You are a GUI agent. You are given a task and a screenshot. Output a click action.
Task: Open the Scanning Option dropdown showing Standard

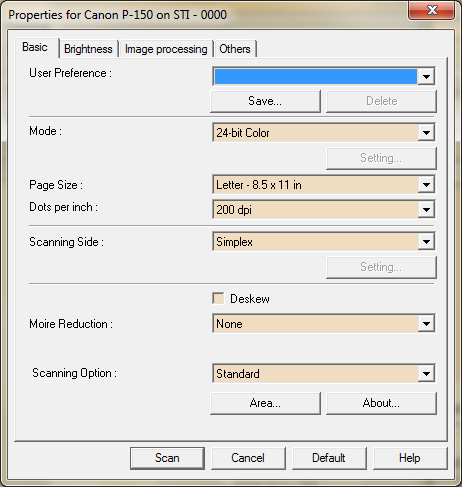point(324,373)
